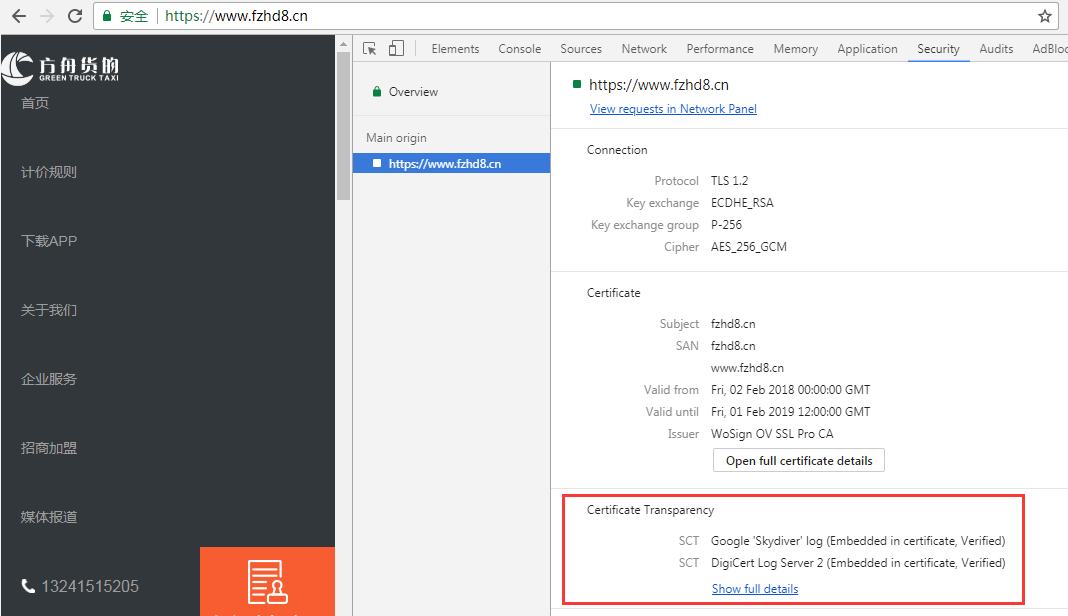Reload the page with refresh icon

[x=75, y=16]
